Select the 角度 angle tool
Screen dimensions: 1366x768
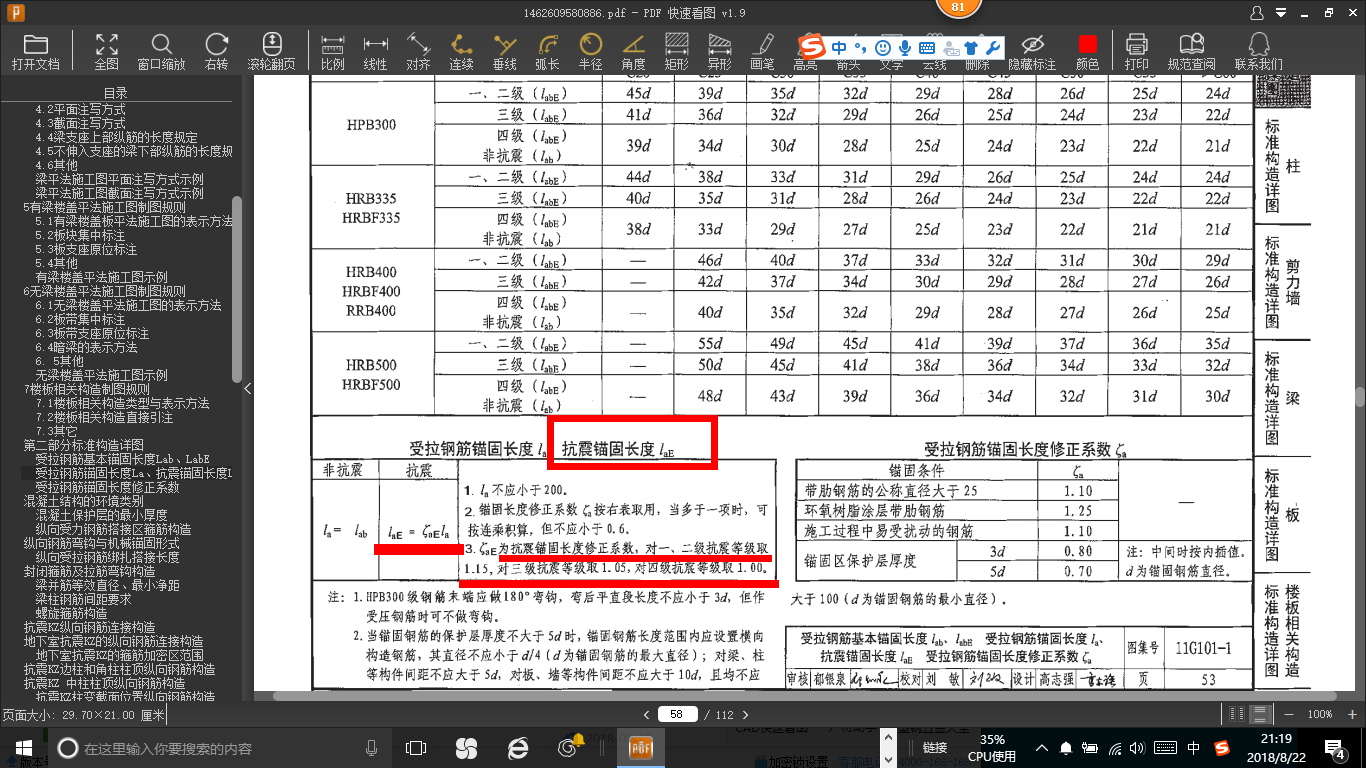coord(634,52)
